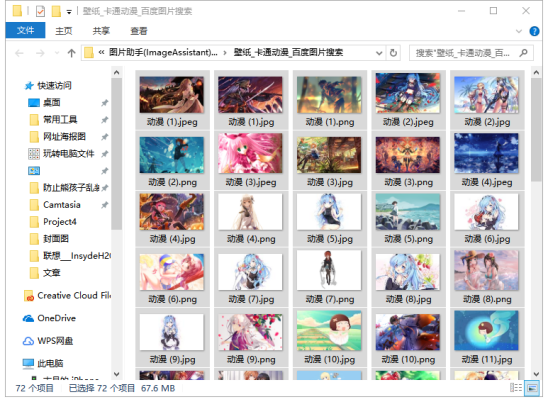The width and height of the screenshot is (548, 402).
Task: Select the 动漫 (3).jpeg pink-haired thumbnail
Action: (251, 160)
